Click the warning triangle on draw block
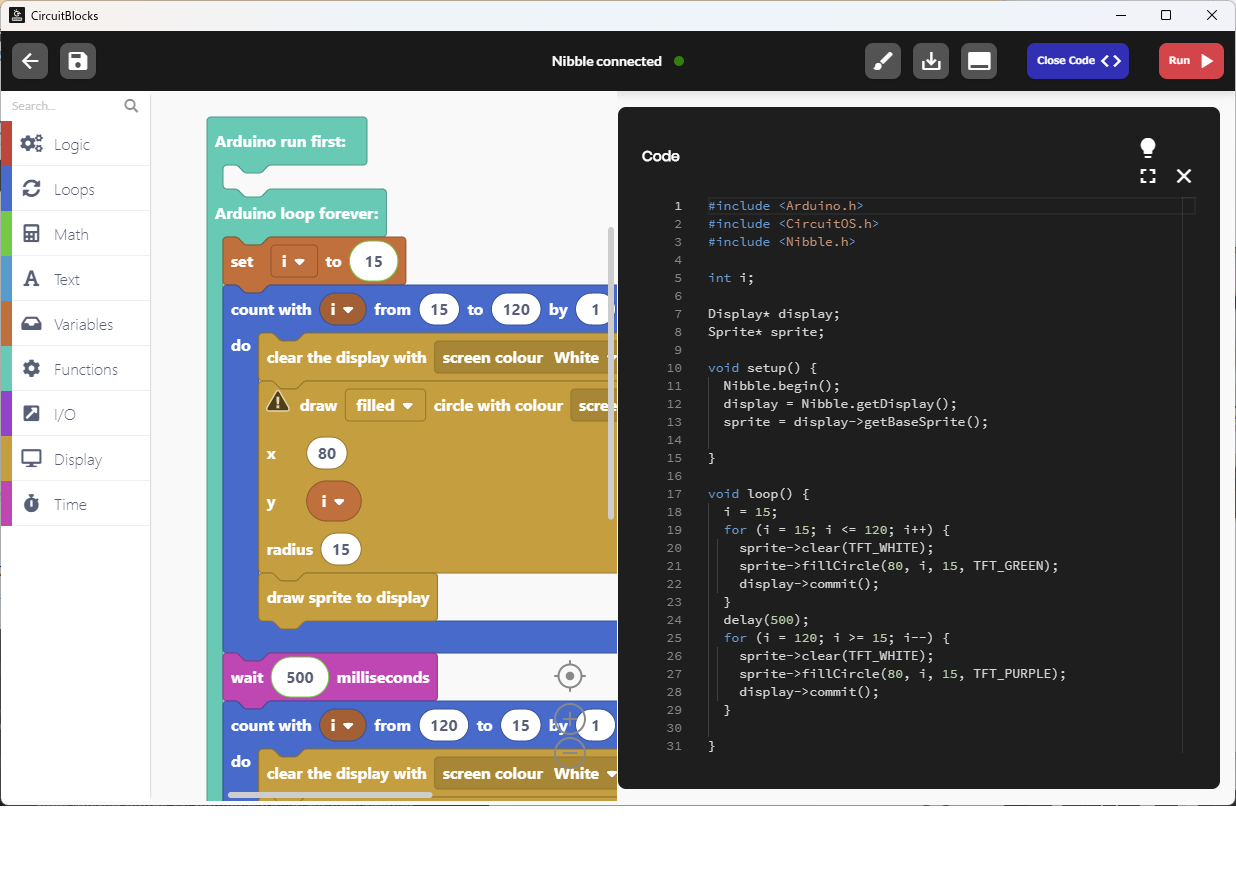Screen dimensions: 1236x876 [277, 403]
